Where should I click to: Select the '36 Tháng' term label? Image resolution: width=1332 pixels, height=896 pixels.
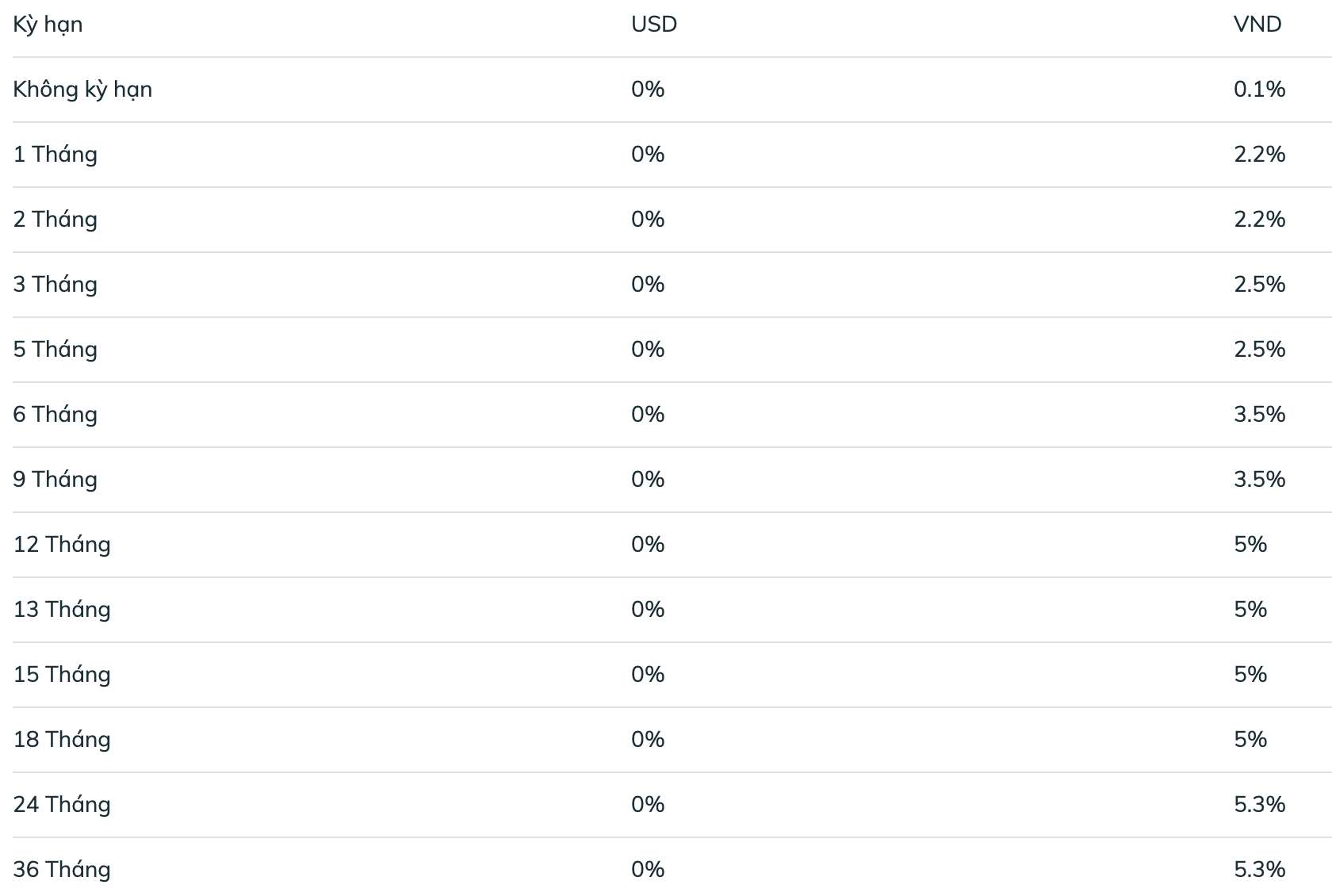[x=62, y=870]
